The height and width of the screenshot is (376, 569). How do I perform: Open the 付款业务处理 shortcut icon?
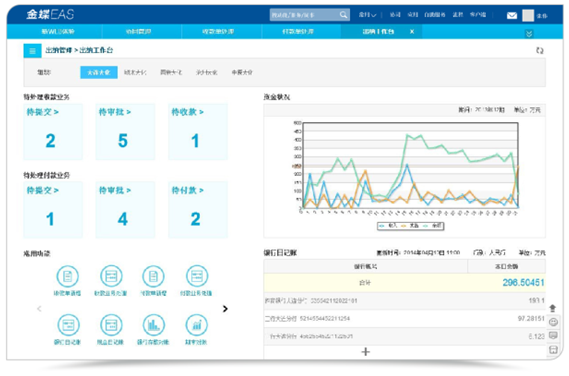(x=197, y=277)
